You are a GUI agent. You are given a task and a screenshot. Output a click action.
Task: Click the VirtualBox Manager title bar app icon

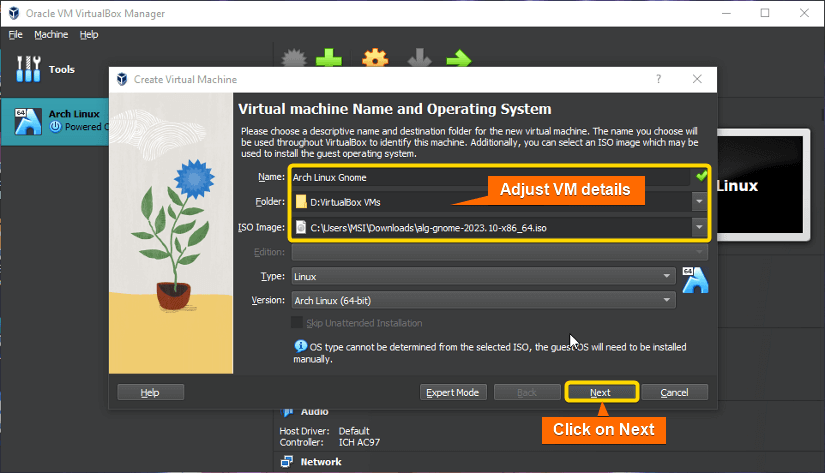tap(14, 13)
